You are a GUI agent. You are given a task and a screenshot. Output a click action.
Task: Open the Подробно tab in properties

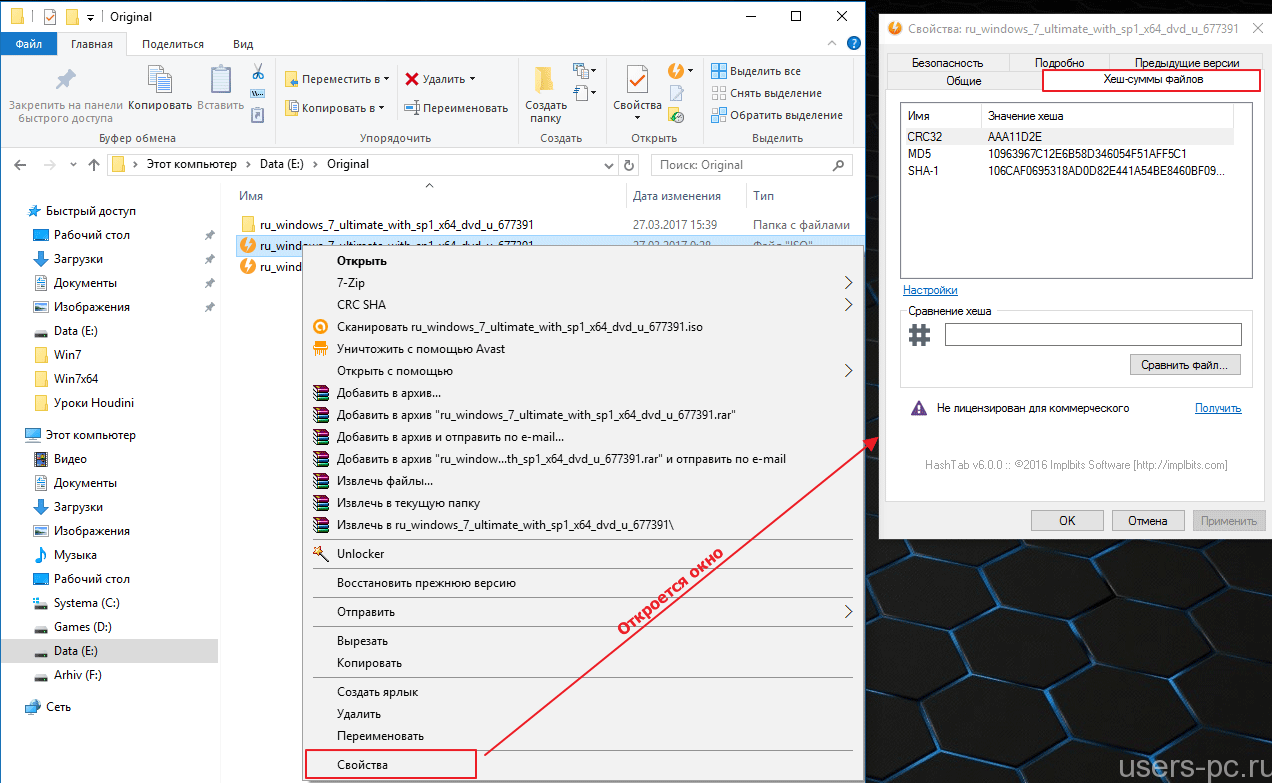(x=1059, y=63)
